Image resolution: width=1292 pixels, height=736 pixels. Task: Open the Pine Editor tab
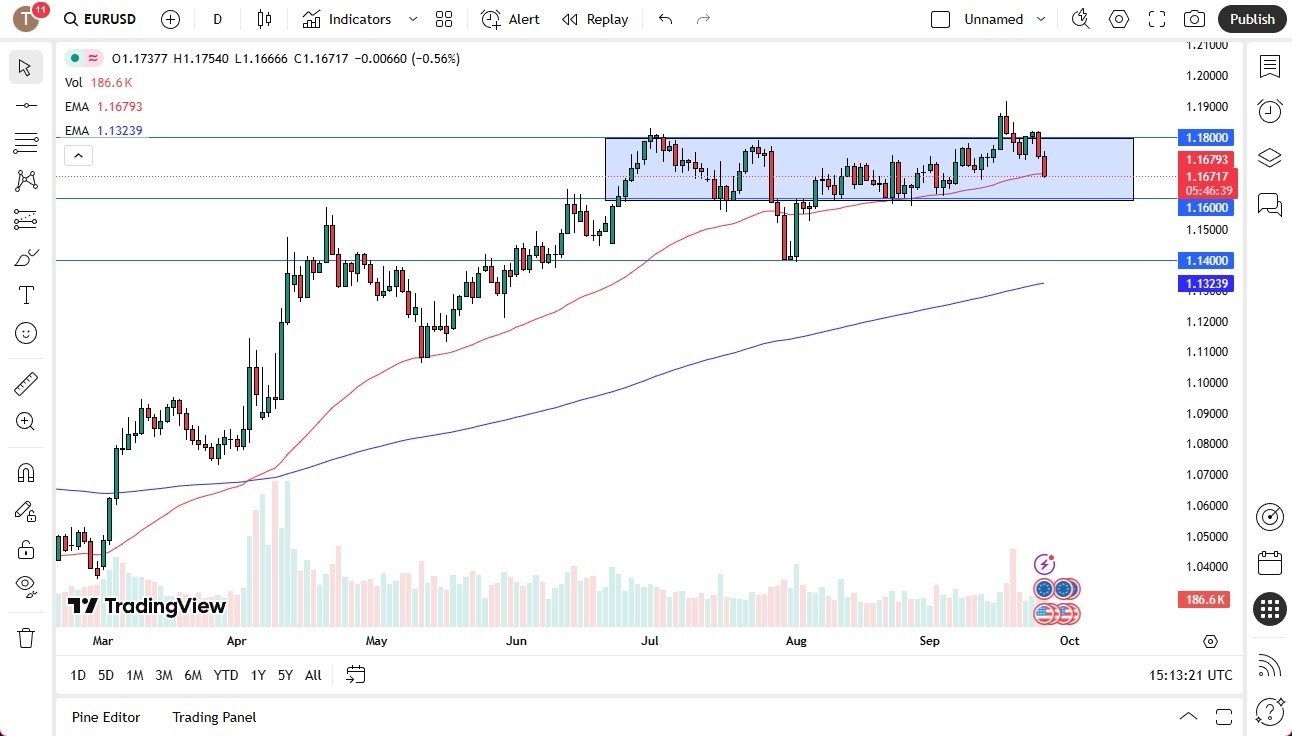click(x=105, y=717)
